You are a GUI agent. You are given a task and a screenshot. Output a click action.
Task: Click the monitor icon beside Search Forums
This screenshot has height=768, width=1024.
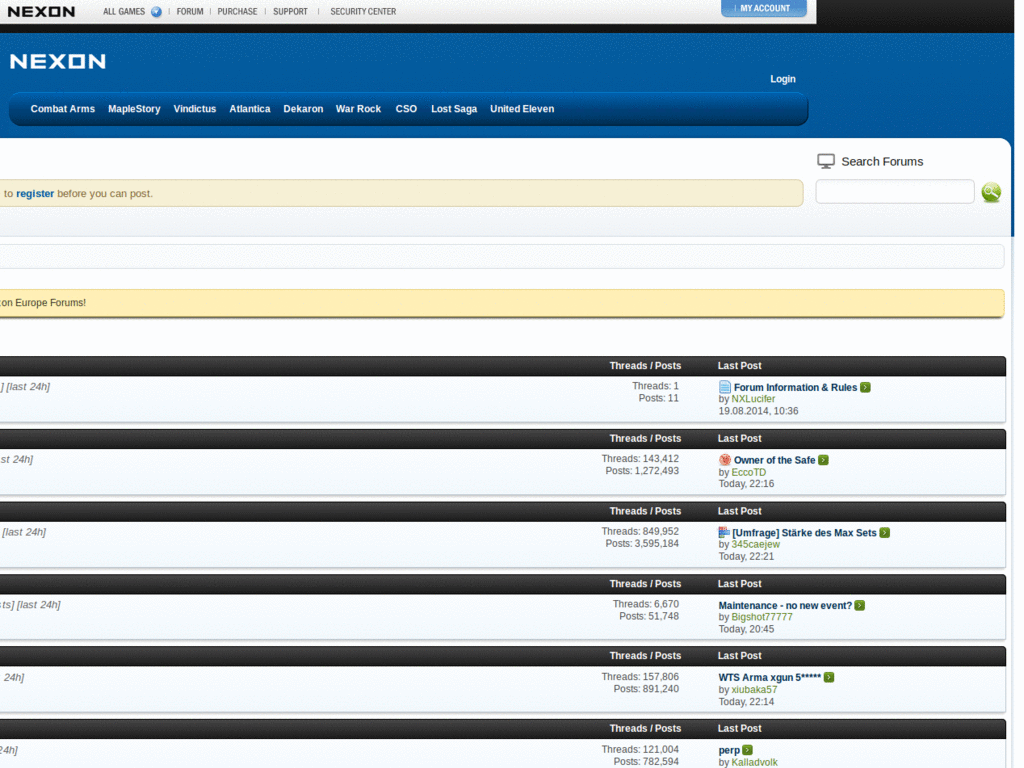[825, 161]
